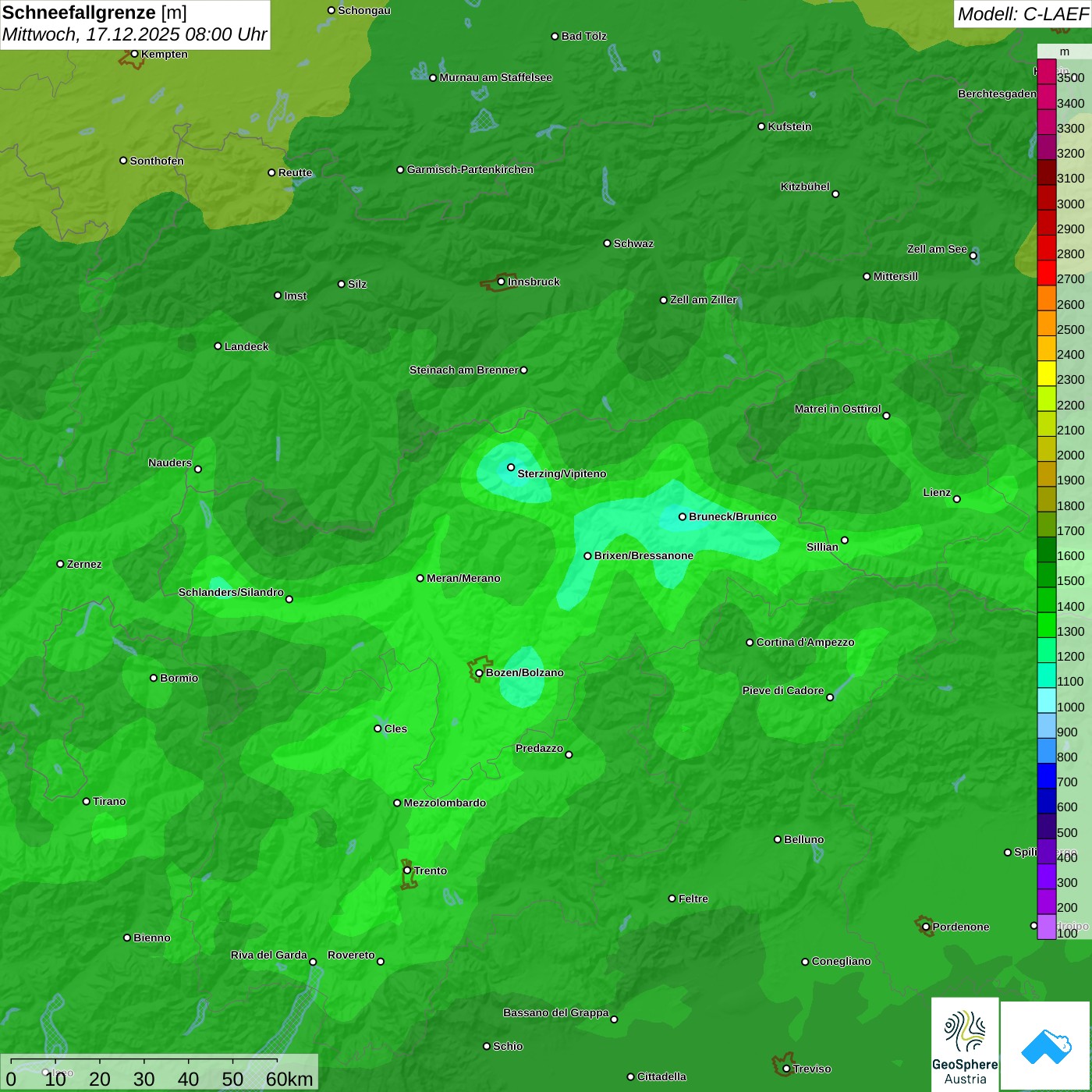Image resolution: width=1092 pixels, height=1092 pixels.
Task: Click the Pordenone marker dot
Action: (926, 927)
